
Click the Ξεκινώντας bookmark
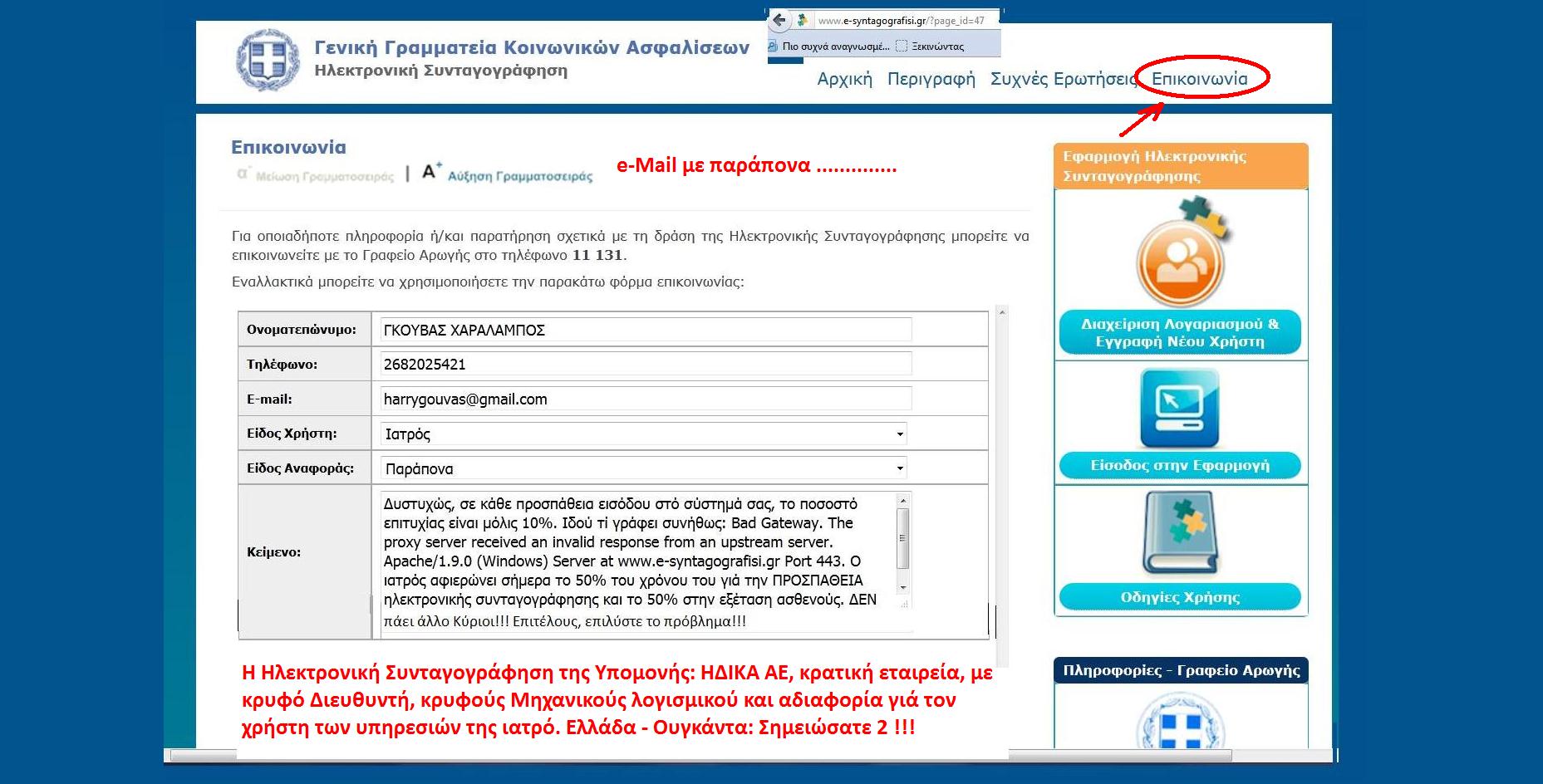coord(930,47)
